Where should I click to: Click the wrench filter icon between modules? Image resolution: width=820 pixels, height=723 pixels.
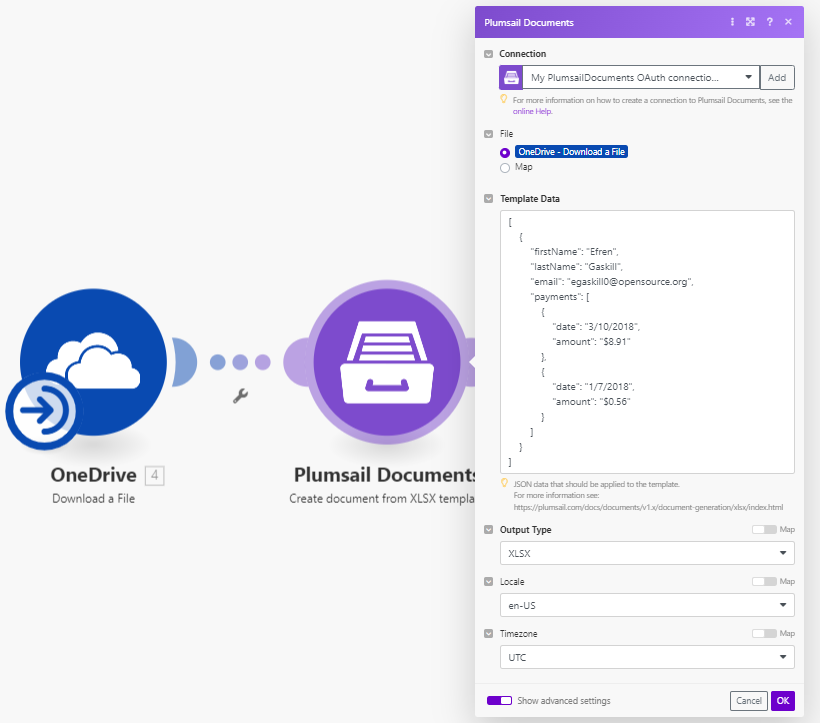[240, 396]
